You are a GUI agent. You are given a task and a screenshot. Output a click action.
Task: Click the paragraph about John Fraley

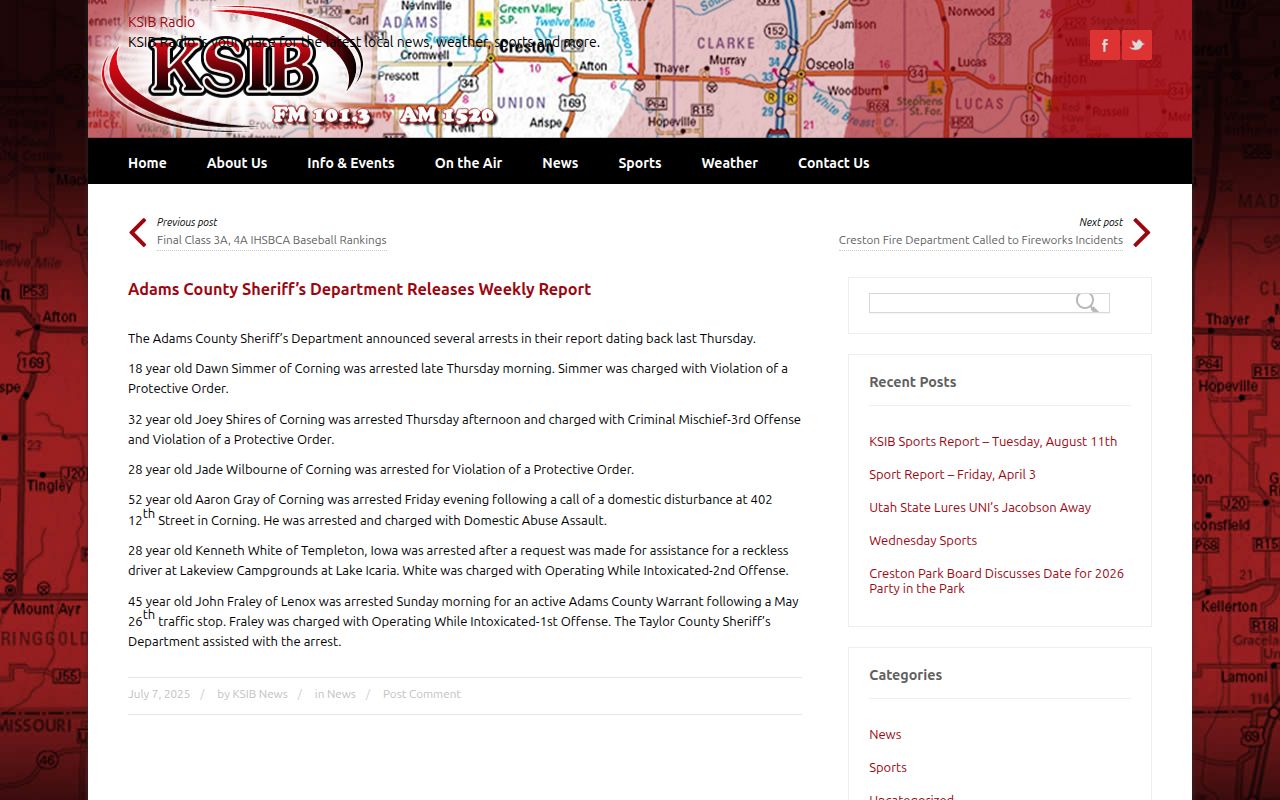463,621
